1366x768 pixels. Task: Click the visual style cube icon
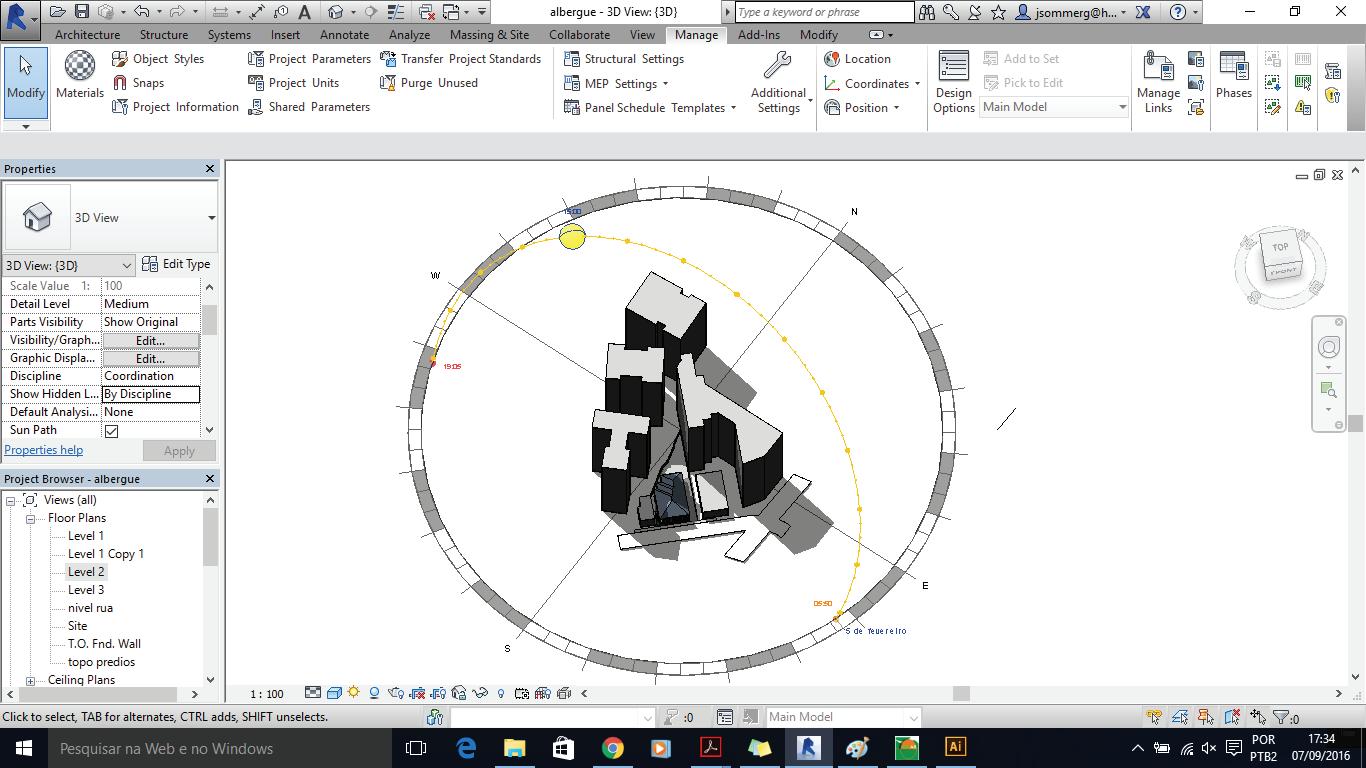click(334, 693)
